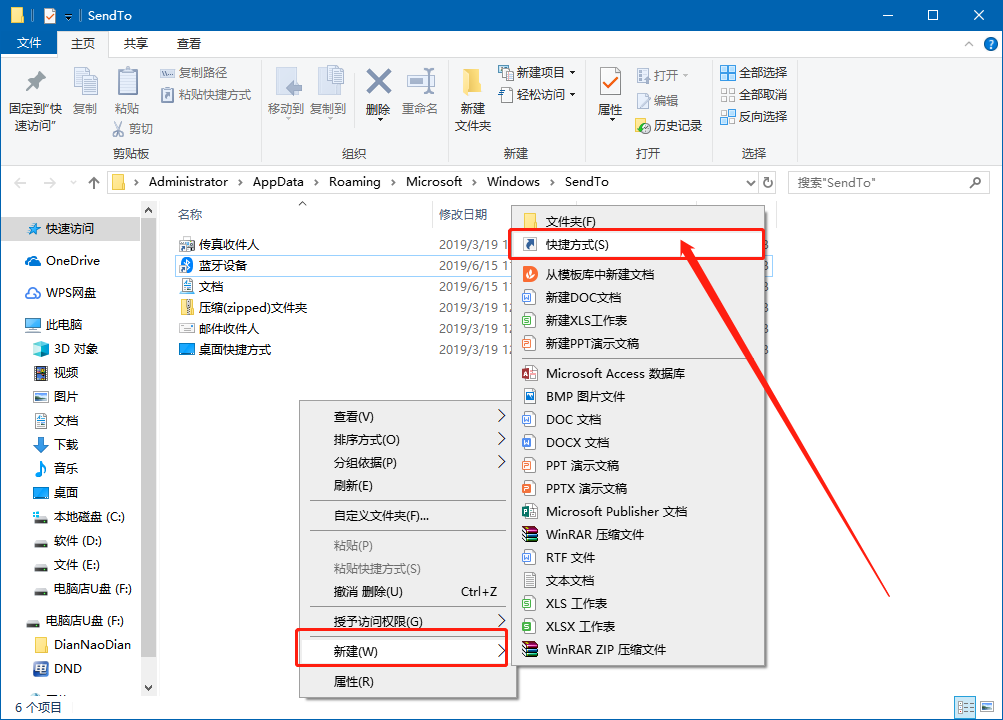This screenshot has height=720, width=1003.
Task: Open the Open button dropdown in ribbon
Action: pos(686,75)
